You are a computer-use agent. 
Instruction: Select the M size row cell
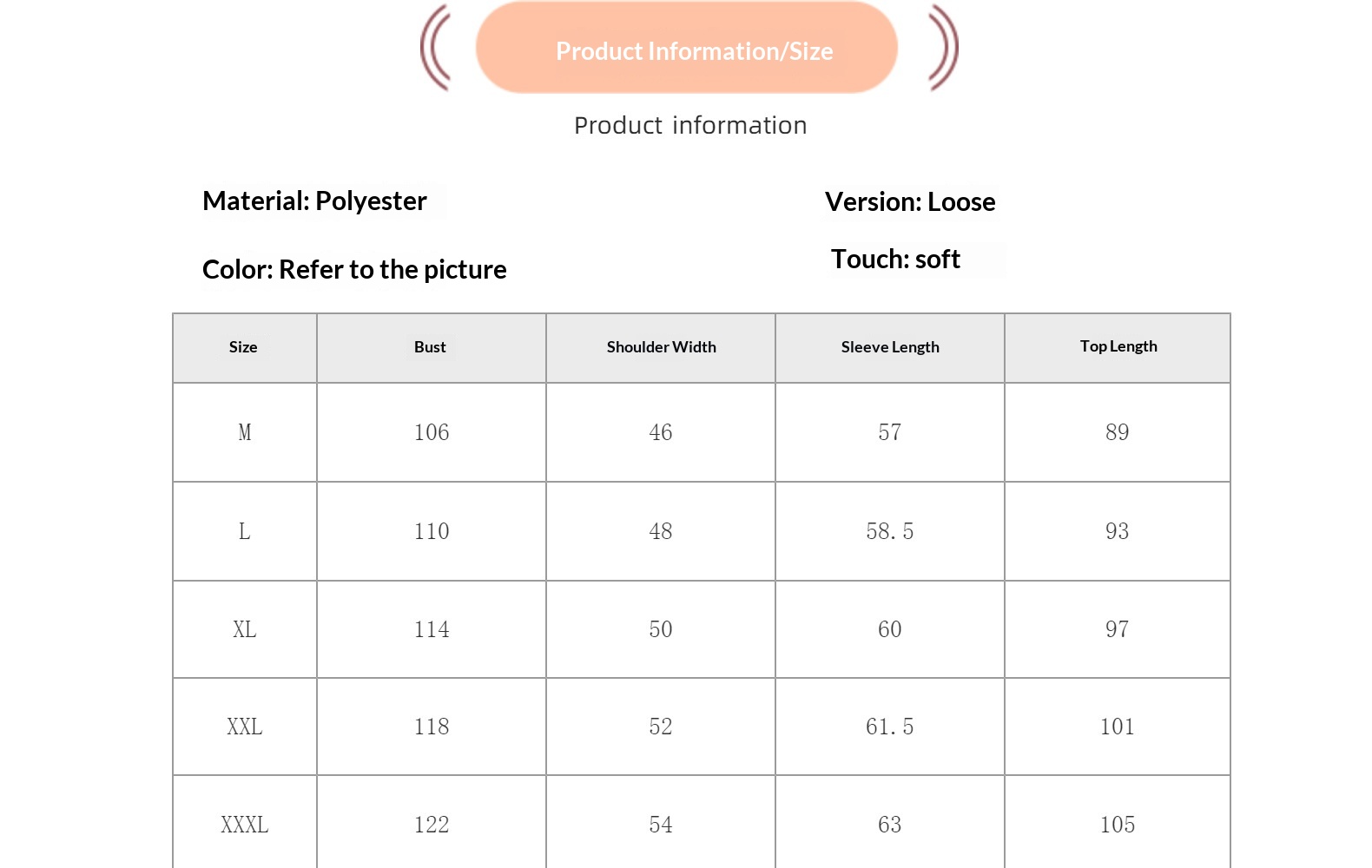click(x=245, y=432)
